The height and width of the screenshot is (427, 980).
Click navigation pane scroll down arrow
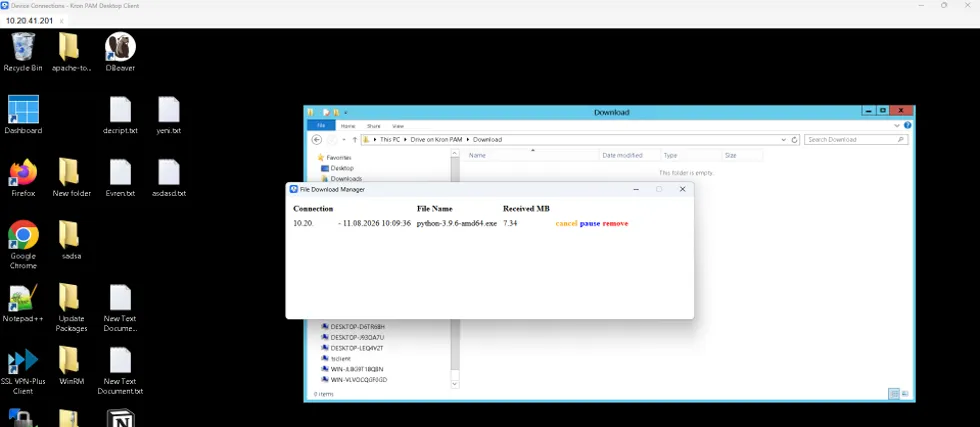tap(454, 383)
